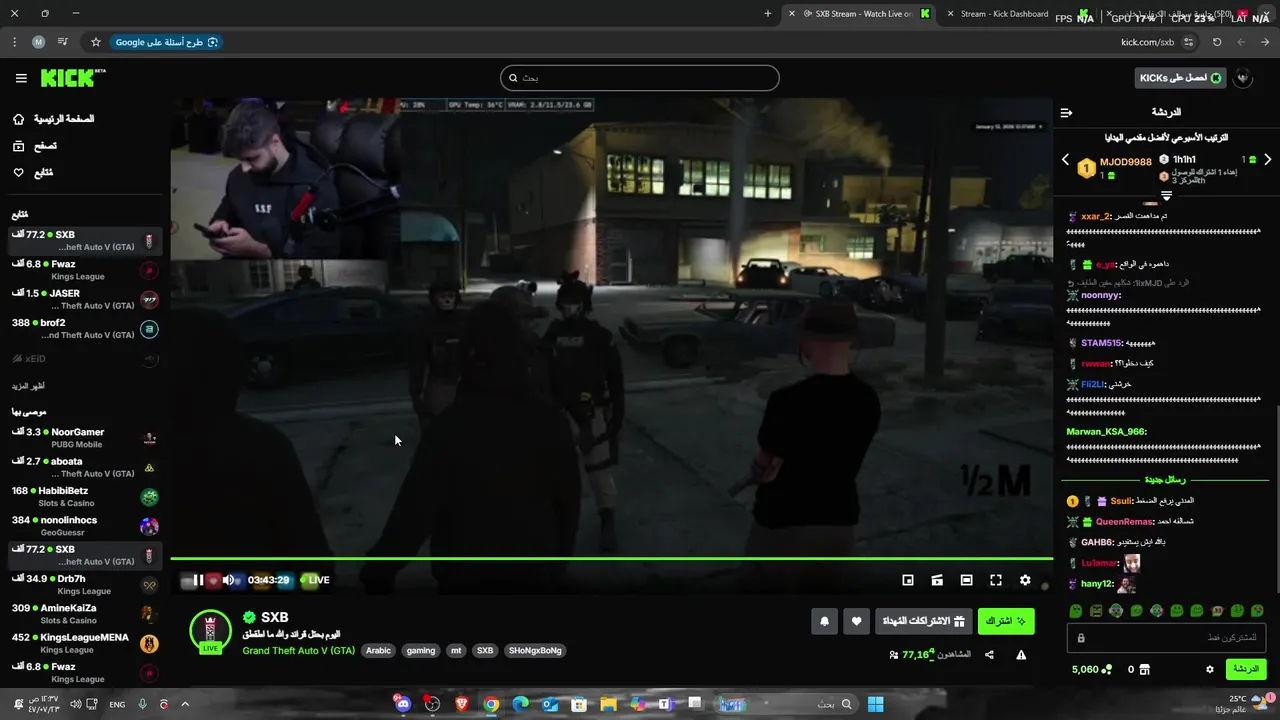Toggle cinema wide player mode
This screenshot has width=1280, height=720.
[x=966, y=580]
